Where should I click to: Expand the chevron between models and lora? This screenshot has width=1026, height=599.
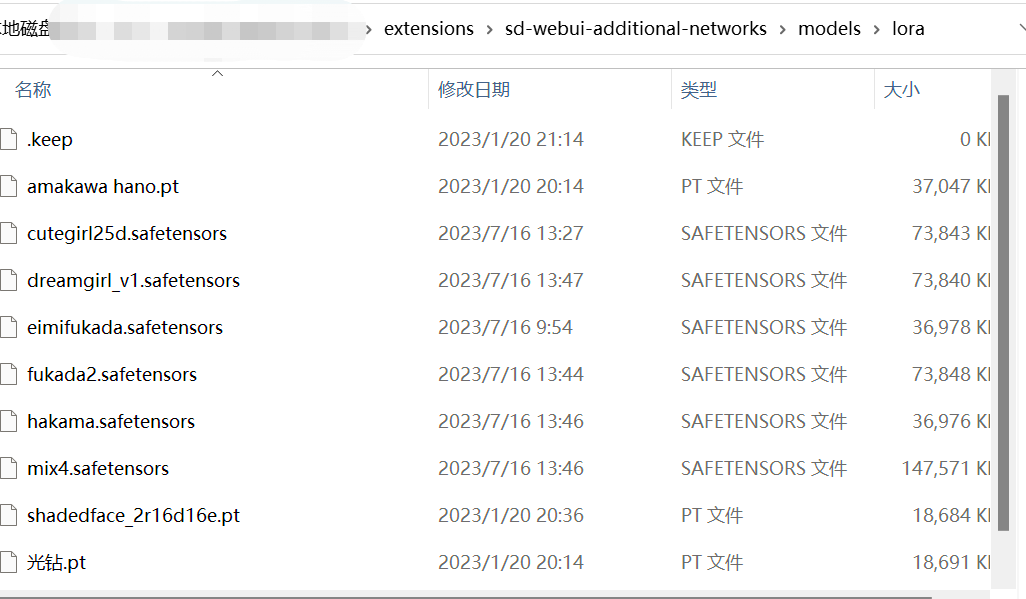tap(876, 29)
